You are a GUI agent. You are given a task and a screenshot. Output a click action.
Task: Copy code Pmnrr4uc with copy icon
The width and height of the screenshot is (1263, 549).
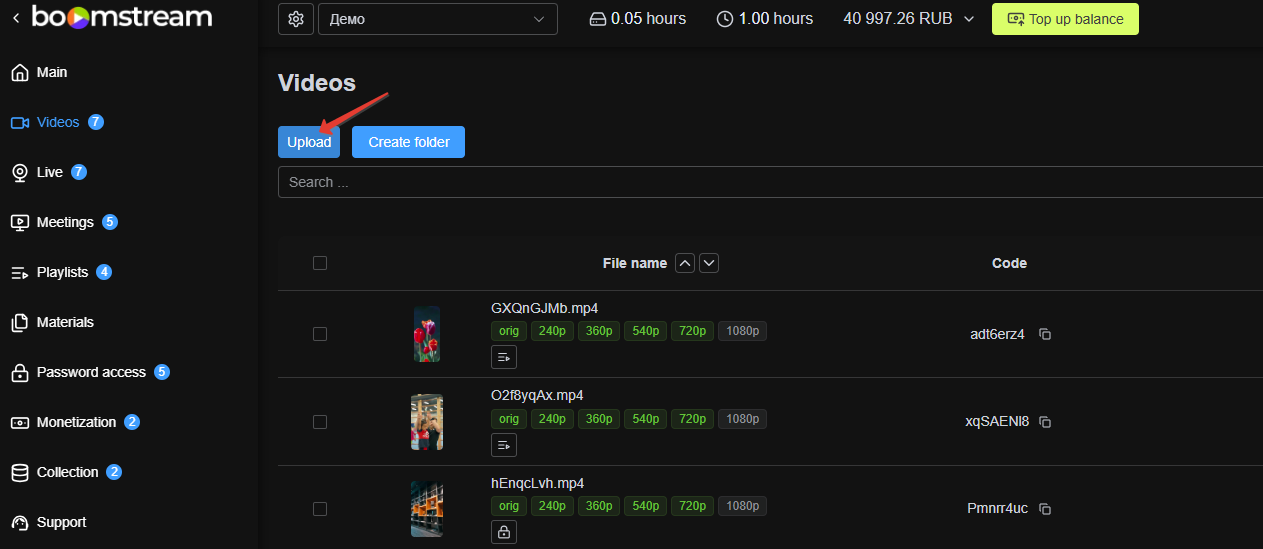(x=1045, y=509)
